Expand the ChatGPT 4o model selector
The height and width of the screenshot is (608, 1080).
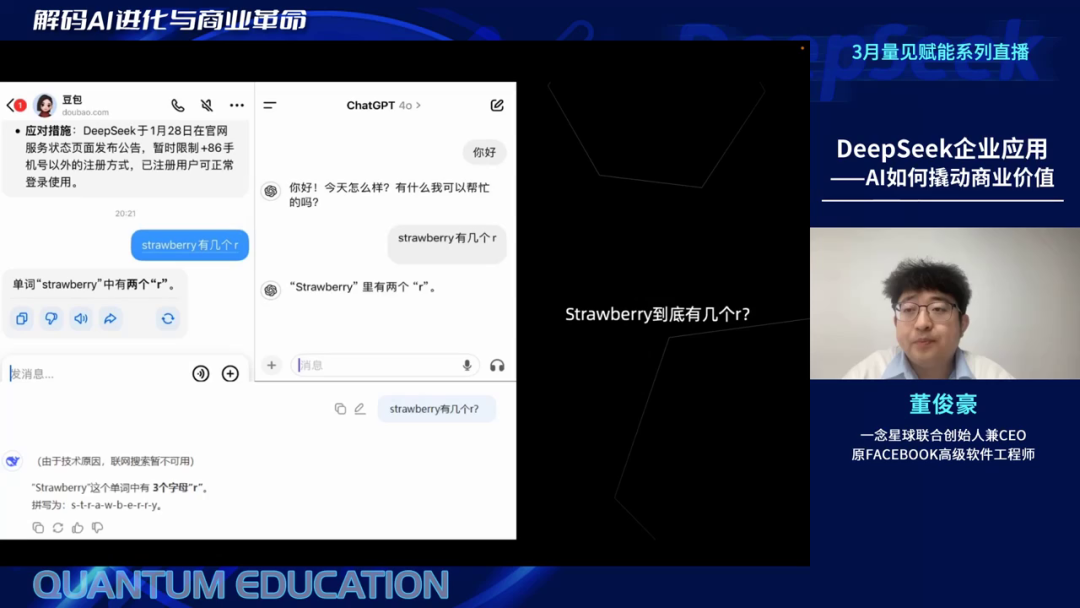(384, 105)
